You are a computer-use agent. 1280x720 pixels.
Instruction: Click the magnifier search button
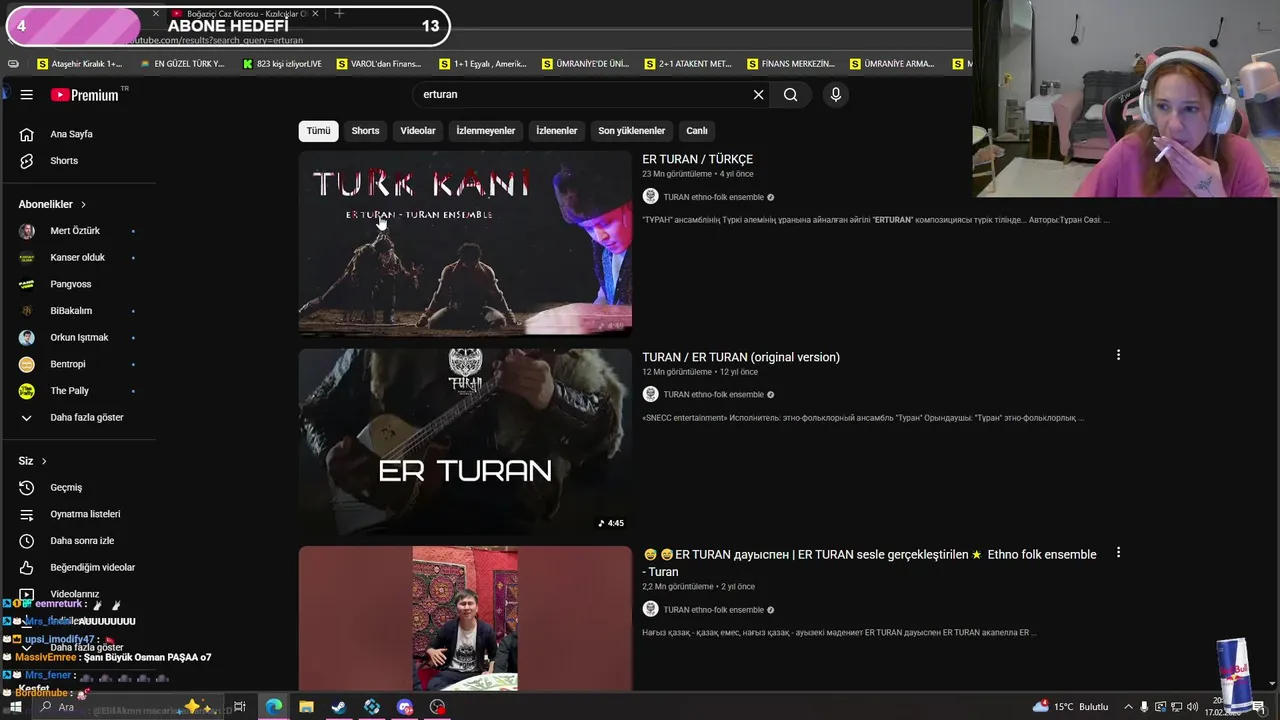click(791, 95)
